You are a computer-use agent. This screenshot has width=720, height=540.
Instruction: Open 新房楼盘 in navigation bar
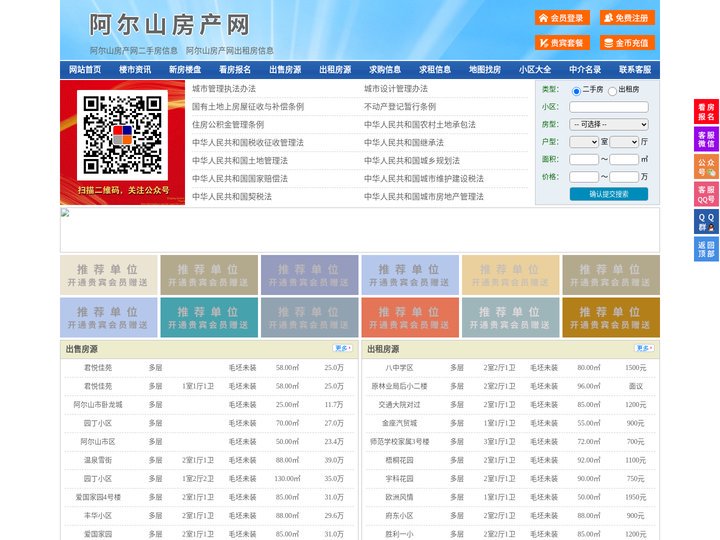point(185,70)
